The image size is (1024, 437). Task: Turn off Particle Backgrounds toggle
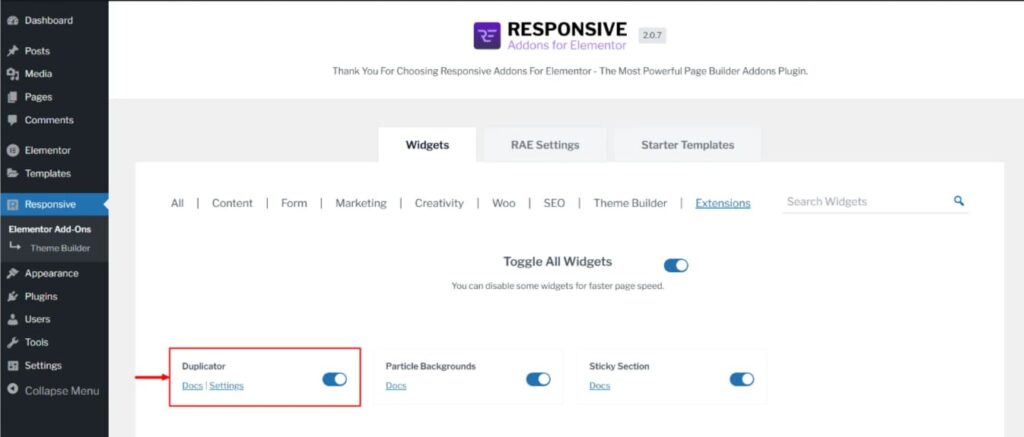click(538, 379)
